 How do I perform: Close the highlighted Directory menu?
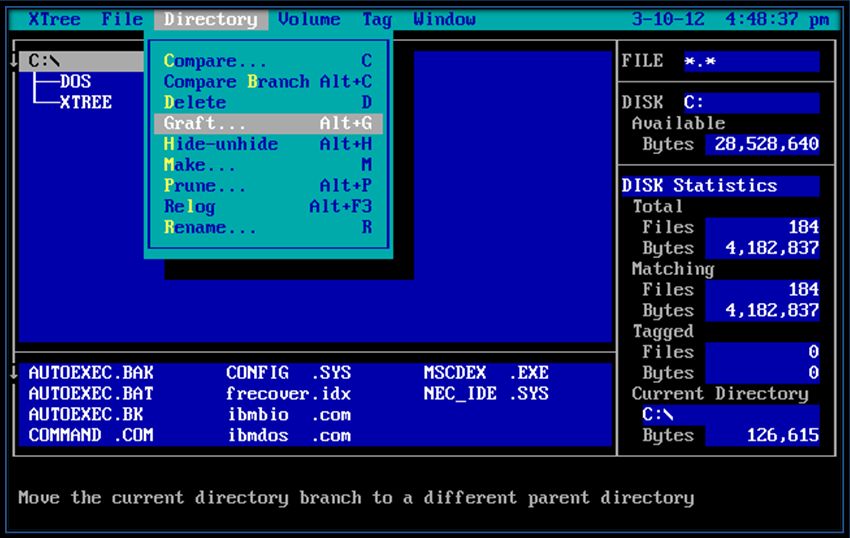(x=211, y=20)
